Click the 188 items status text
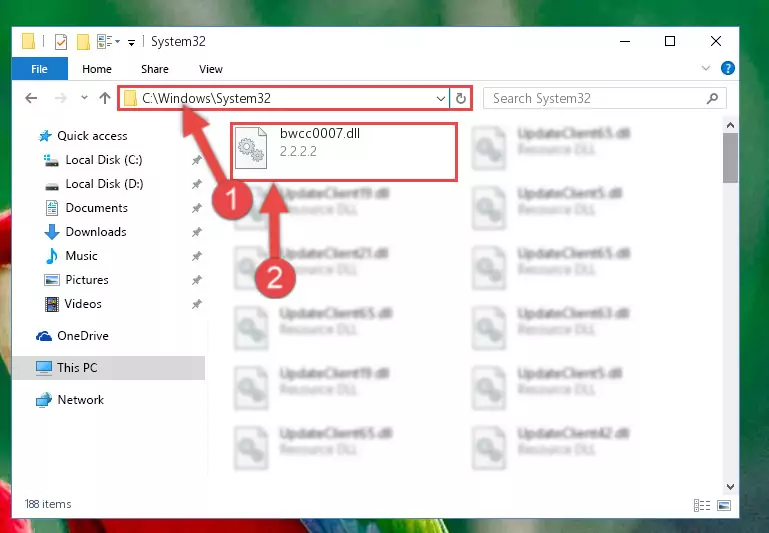Viewport: 769px width, 533px height. [48, 504]
